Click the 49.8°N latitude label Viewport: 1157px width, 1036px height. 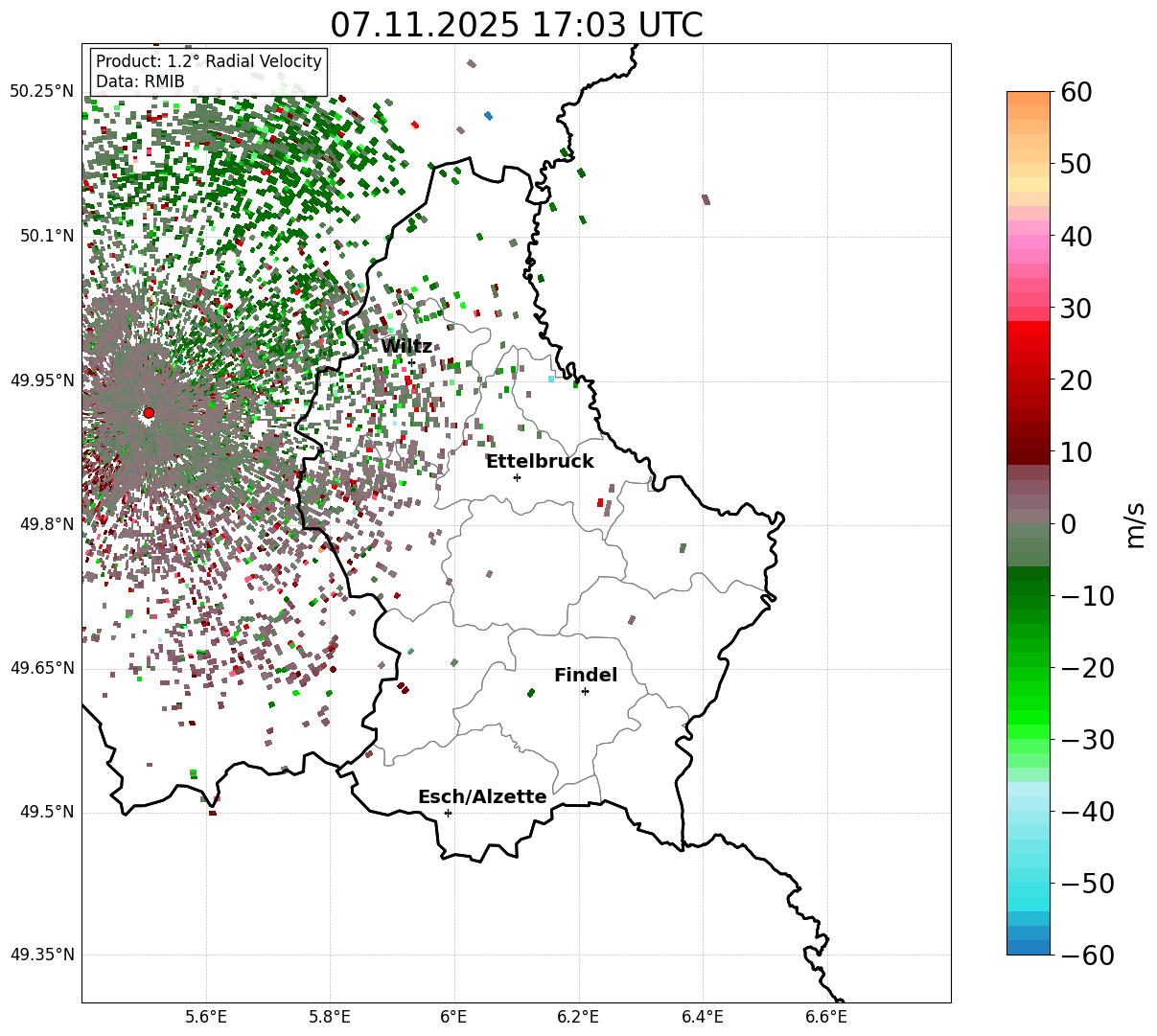click(46, 524)
